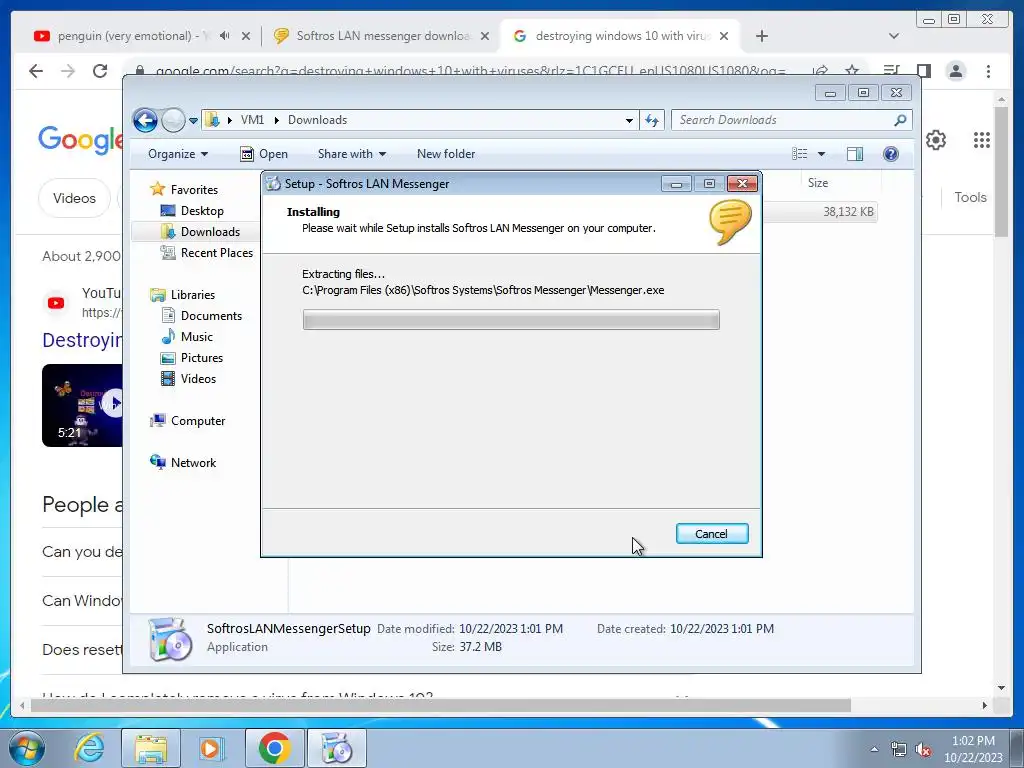Open the view options dropdown arrow

[x=822, y=154]
